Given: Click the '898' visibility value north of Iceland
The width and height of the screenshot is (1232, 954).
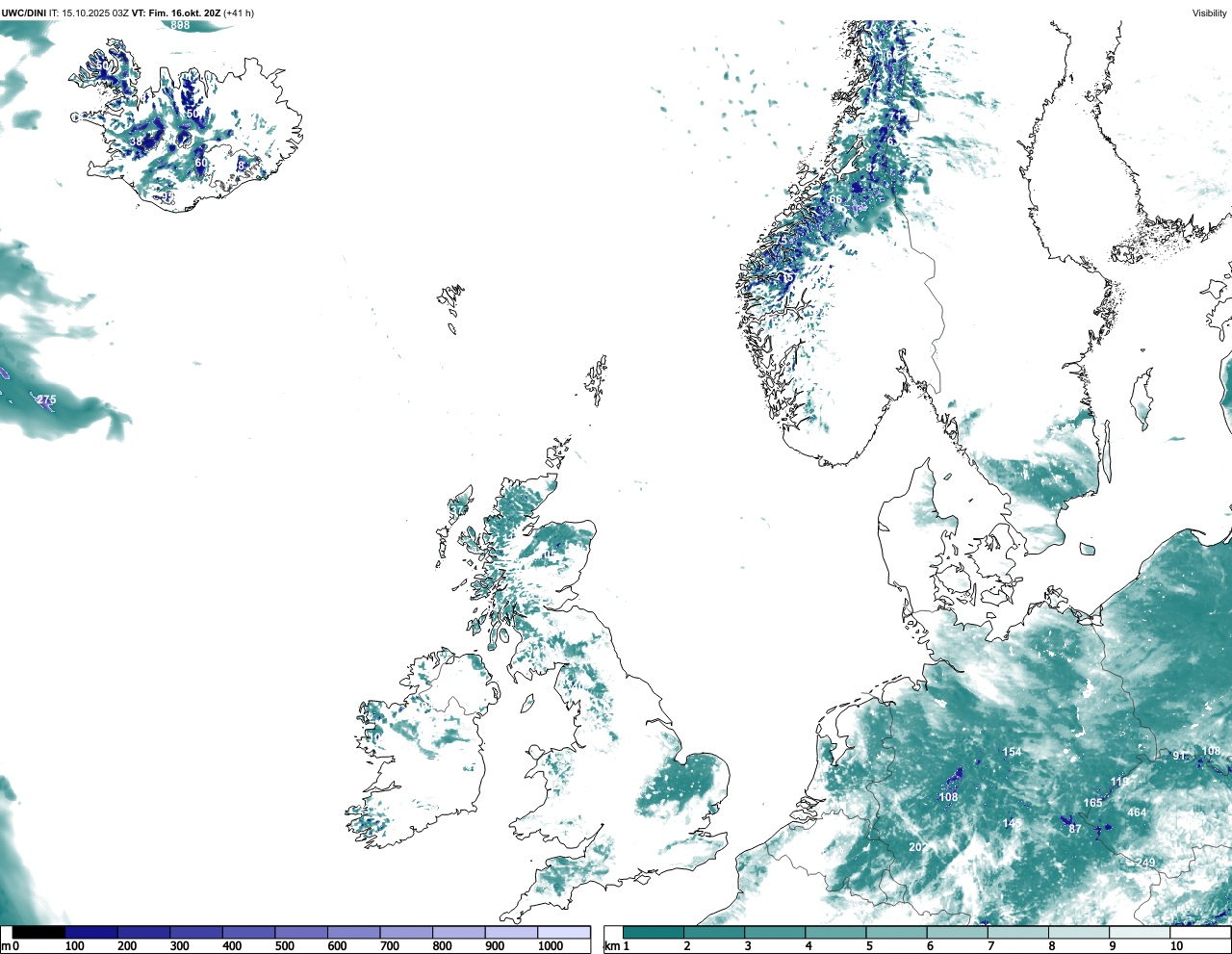Looking at the screenshot, I should point(180,25).
